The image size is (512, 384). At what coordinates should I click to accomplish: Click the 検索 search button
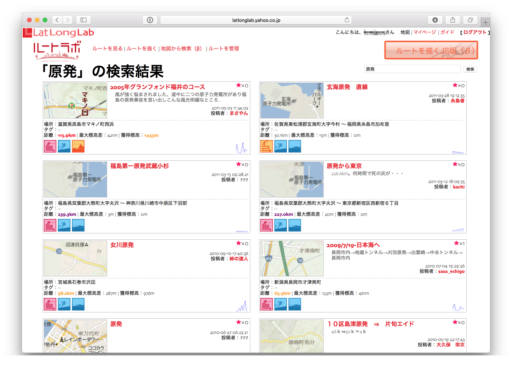click(x=470, y=69)
